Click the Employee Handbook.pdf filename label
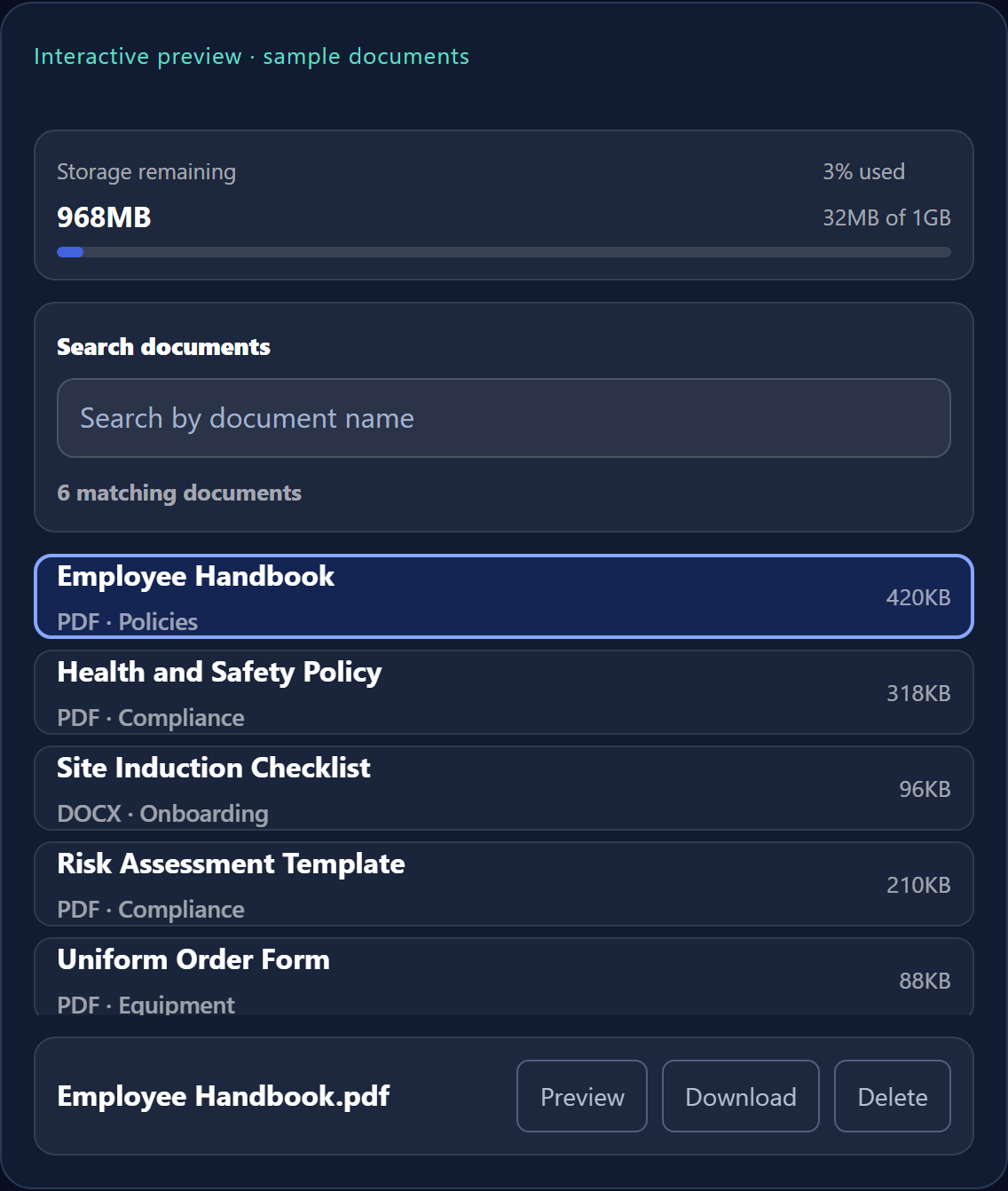1008x1191 pixels. click(224, 1096)
